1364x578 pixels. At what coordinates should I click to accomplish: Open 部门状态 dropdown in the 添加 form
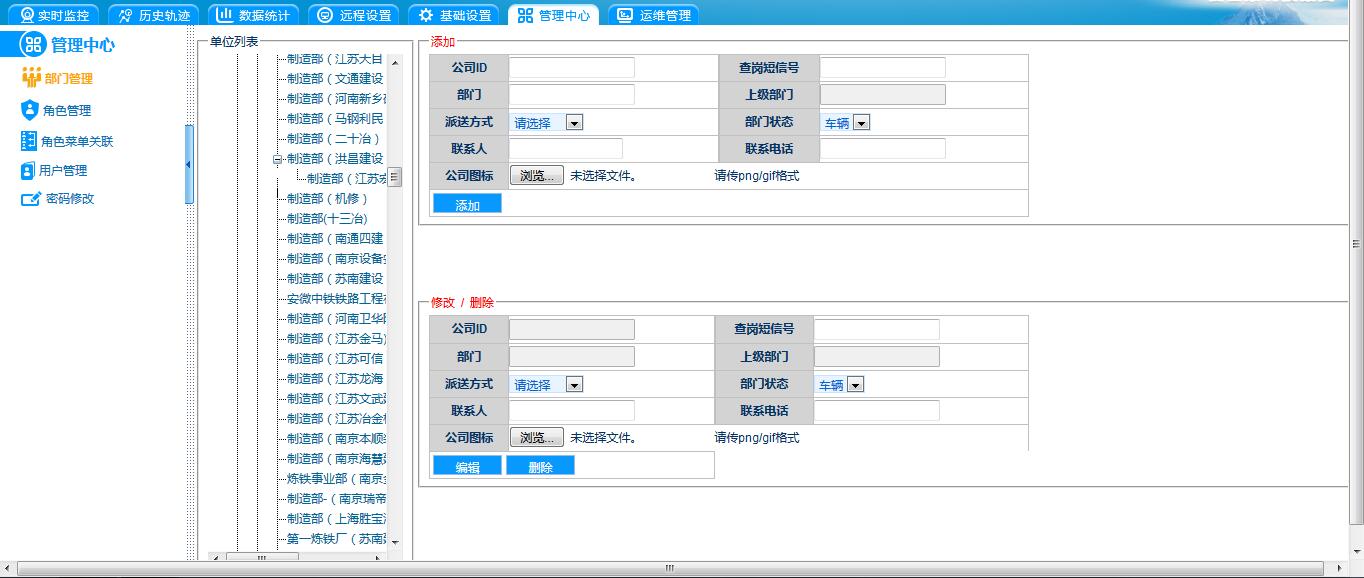click(x=861, y=123)
